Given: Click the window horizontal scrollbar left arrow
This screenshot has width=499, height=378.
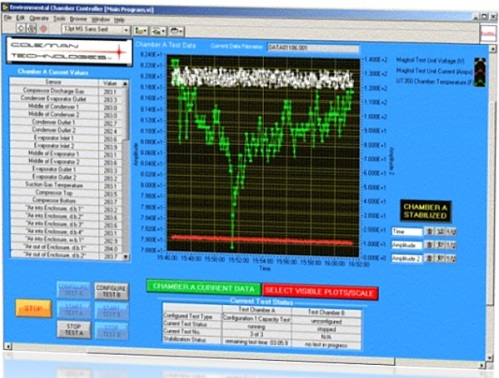Looking at the screenshot, I should click(x=8, y=346).
